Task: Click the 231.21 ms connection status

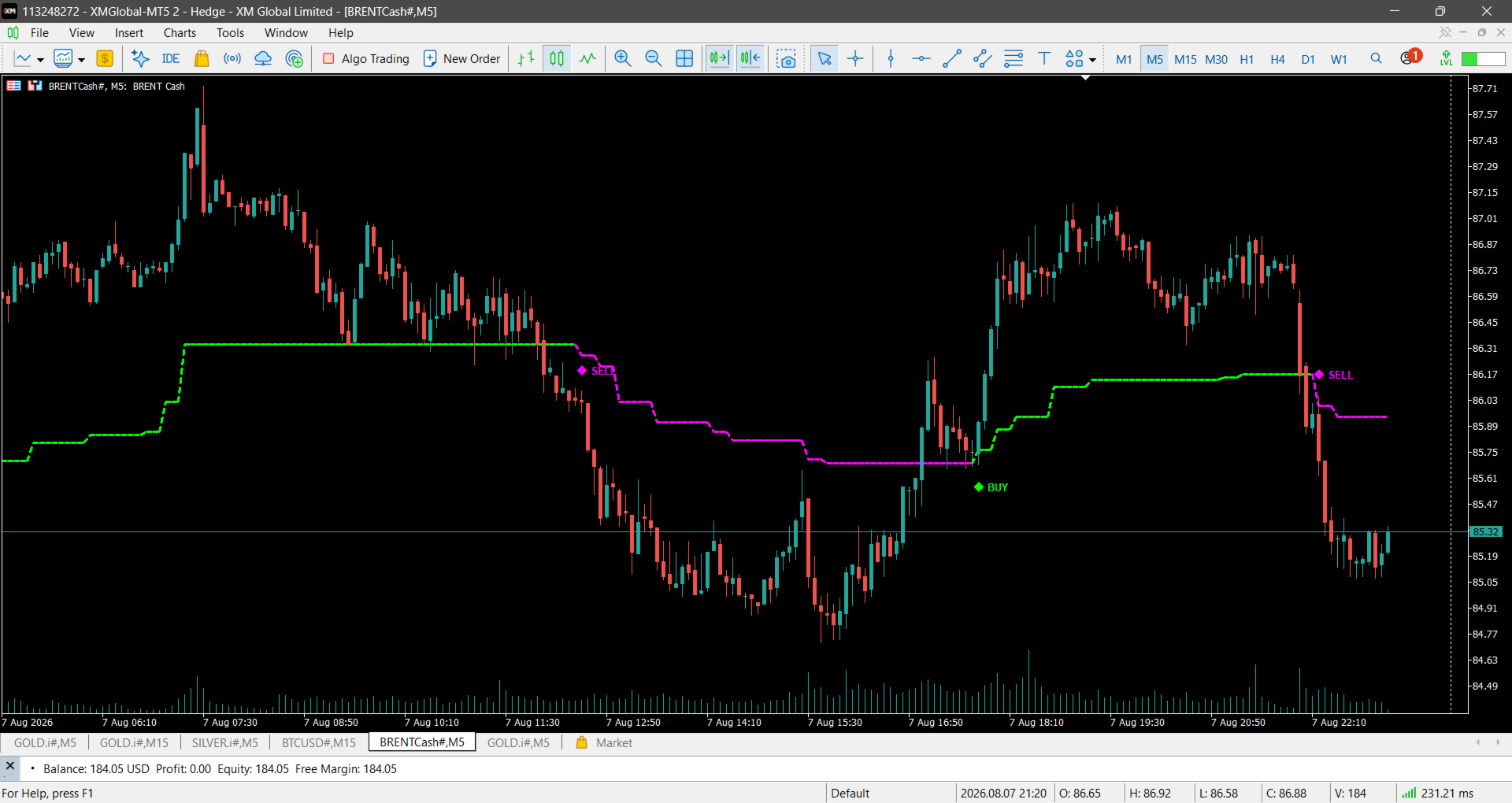Action: click(x=1438, y=794)
